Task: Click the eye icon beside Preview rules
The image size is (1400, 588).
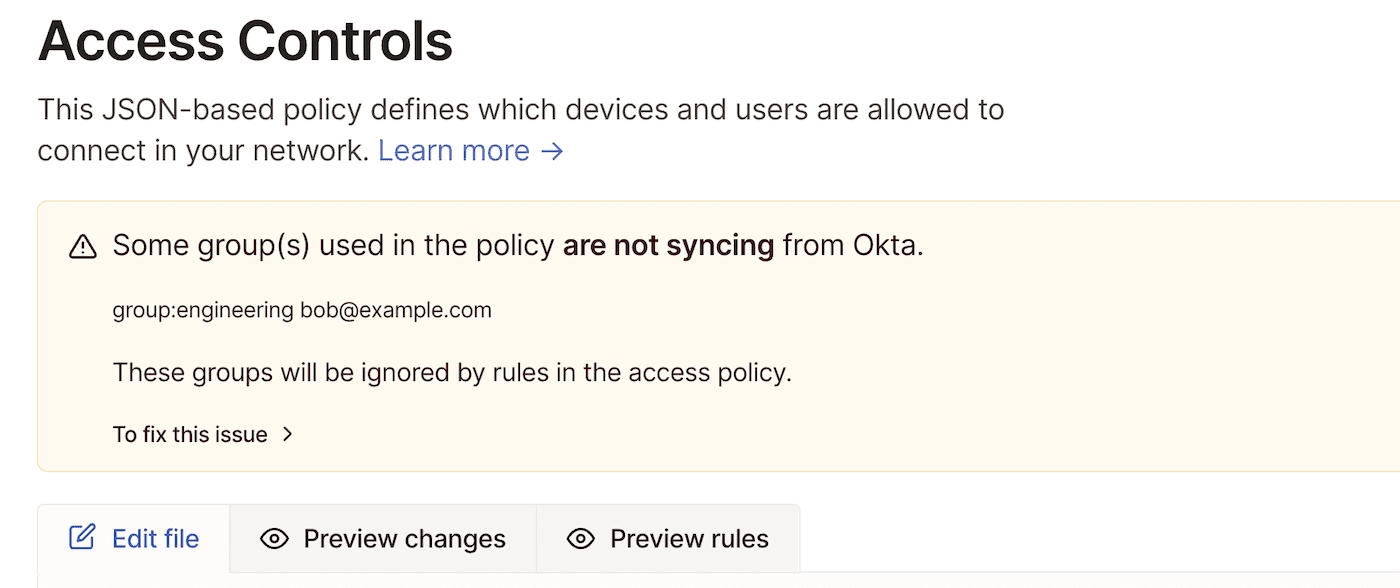Action: point(580,539)
